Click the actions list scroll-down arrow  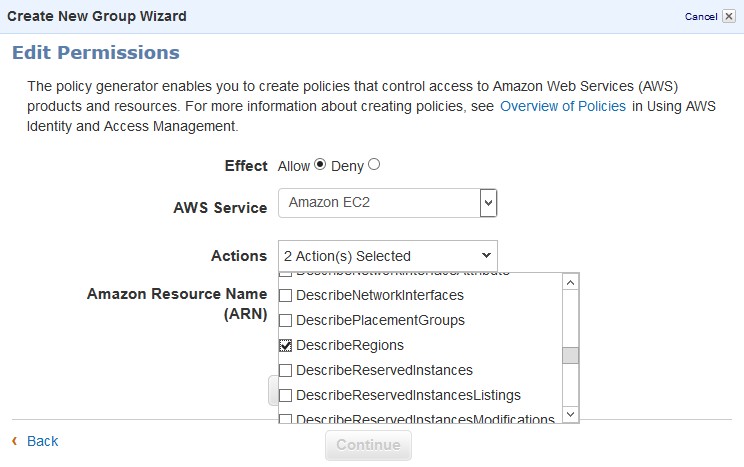click(570, 413)
